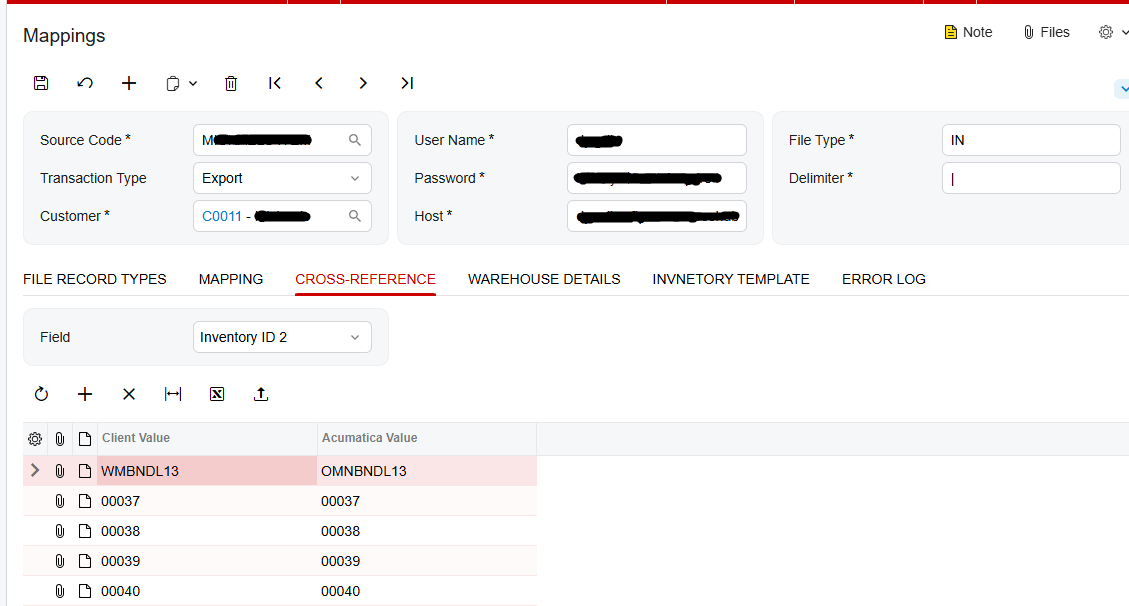Select cell WMBNDL13
The image size is (1129, 606).
point(207,471)
